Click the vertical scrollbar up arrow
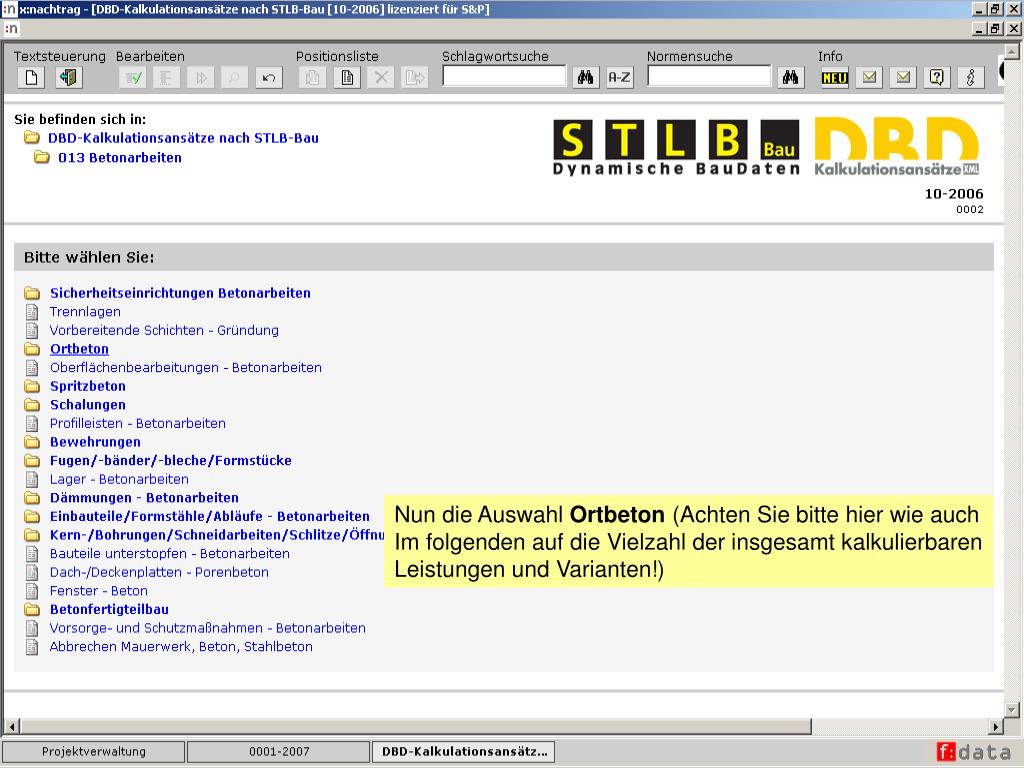The height and width of the screenshot is (768, 1024). [1012, 51]
